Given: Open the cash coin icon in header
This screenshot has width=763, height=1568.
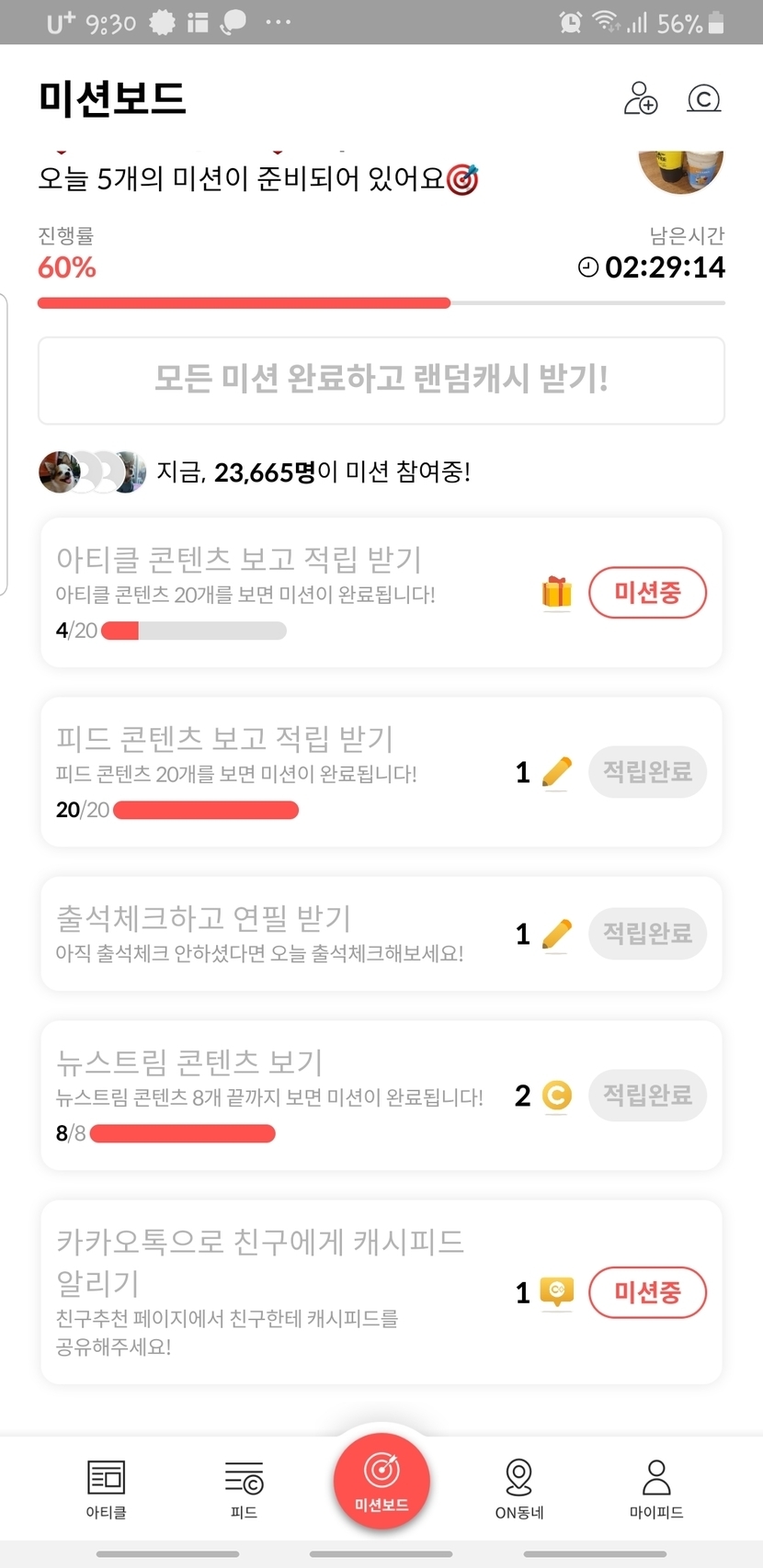Looking at the screenshot, I should (704, 98).
